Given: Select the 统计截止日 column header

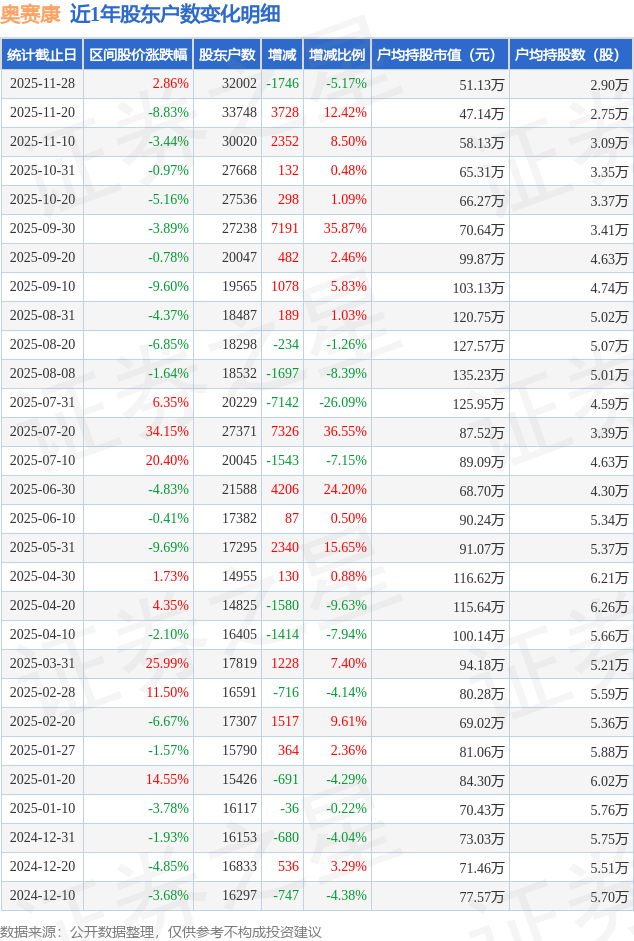Looking at the screenshot, I should (41, 55).
